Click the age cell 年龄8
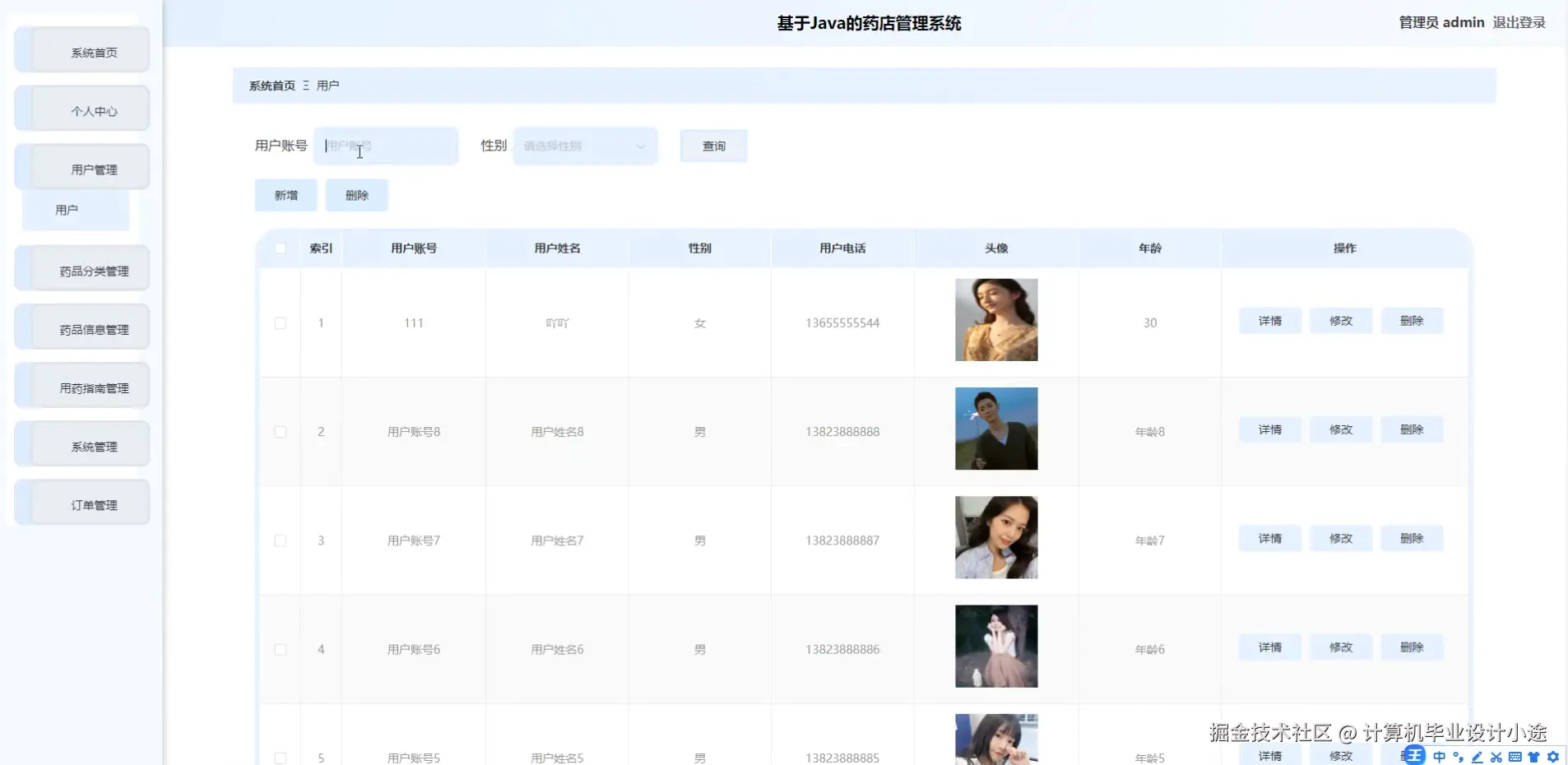Viewport: 1568px width, 765px height. [1150, 432]
